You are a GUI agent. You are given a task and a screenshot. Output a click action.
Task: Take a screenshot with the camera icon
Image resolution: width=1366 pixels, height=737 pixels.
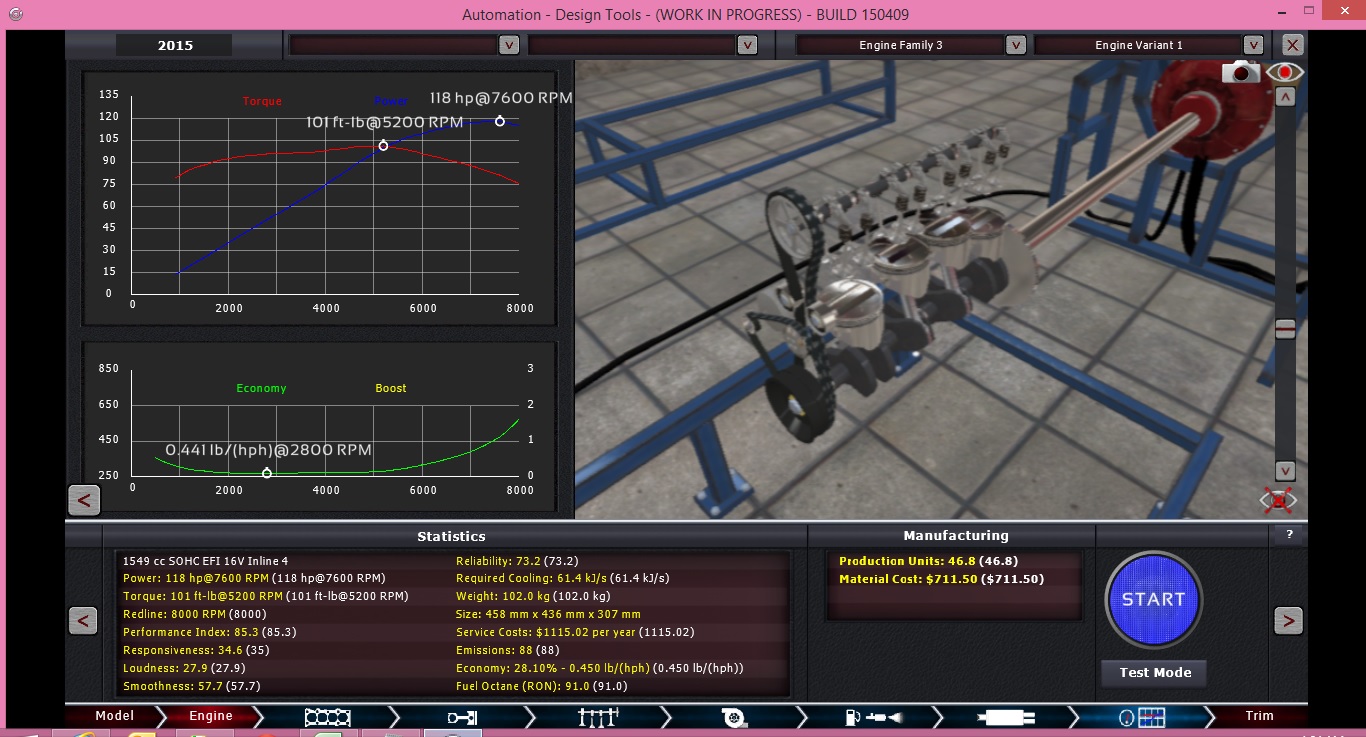[1241, 72]
